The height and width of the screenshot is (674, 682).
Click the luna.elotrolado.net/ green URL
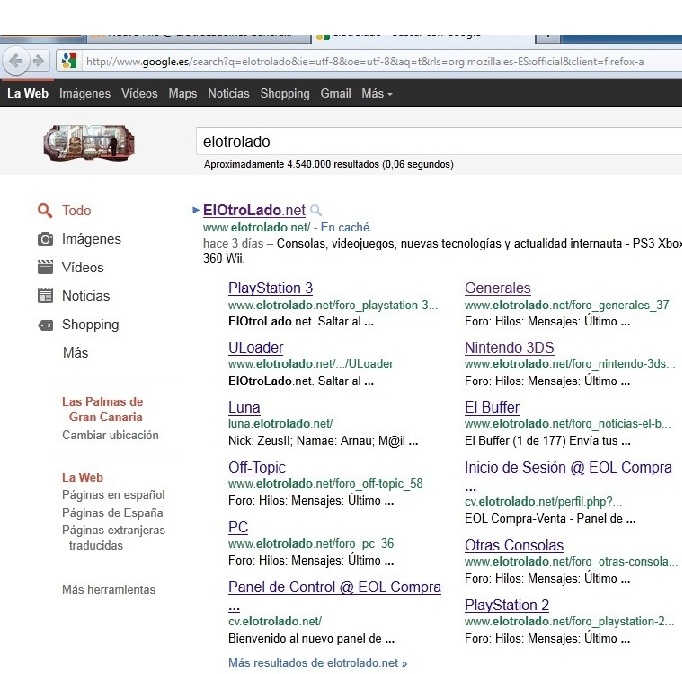coord(281,424)
